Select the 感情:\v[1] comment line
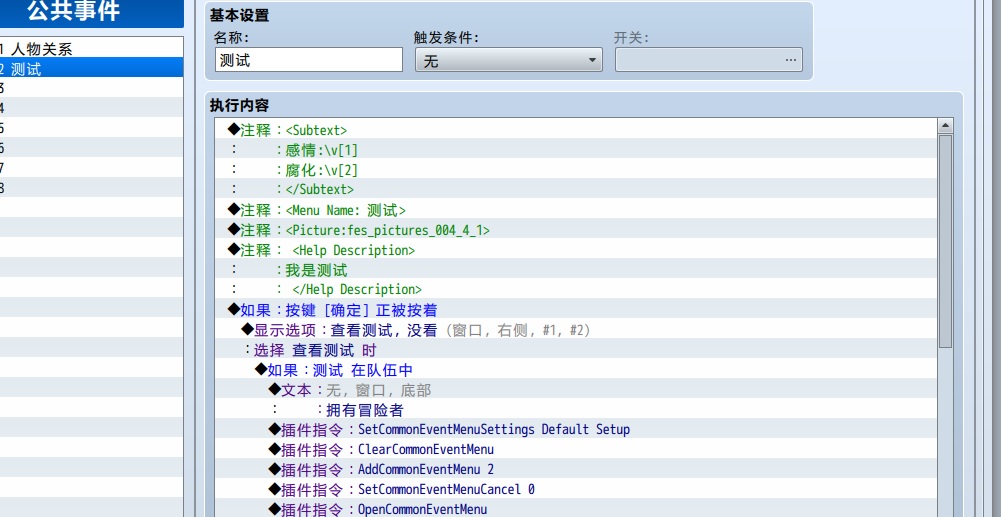The image size is (1001, 517). 576,150
